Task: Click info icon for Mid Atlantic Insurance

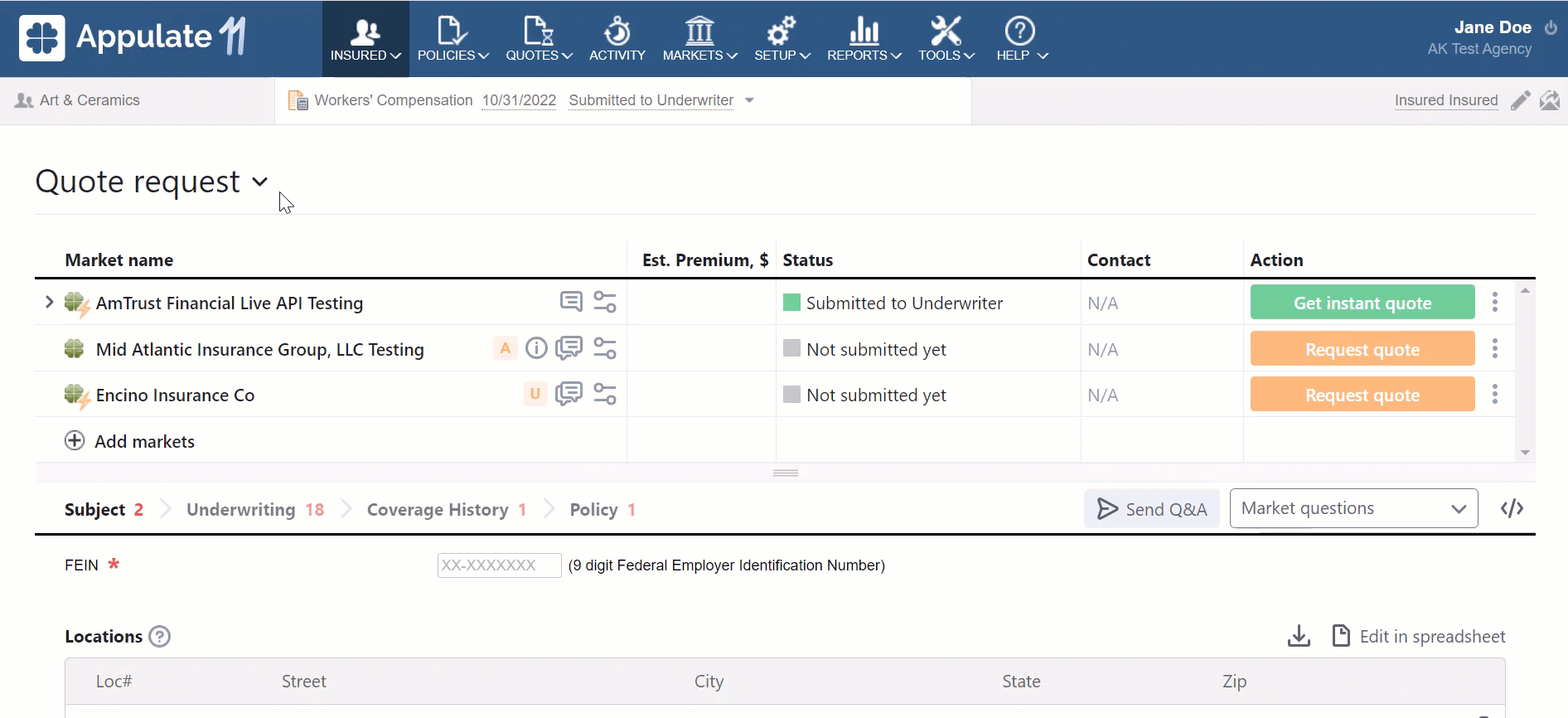Action: click(537, 348)
